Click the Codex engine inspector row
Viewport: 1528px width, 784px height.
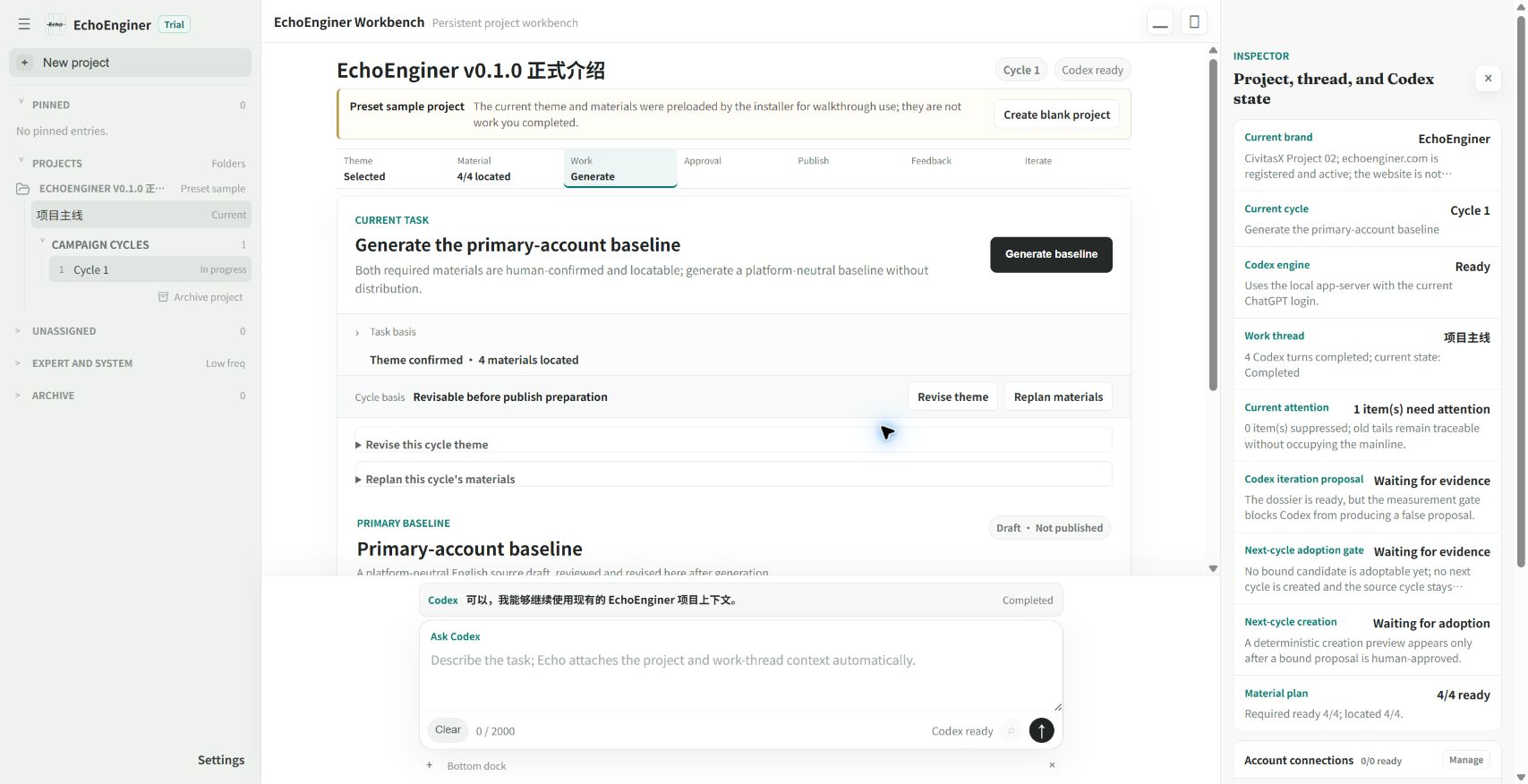click(1367, 283)
